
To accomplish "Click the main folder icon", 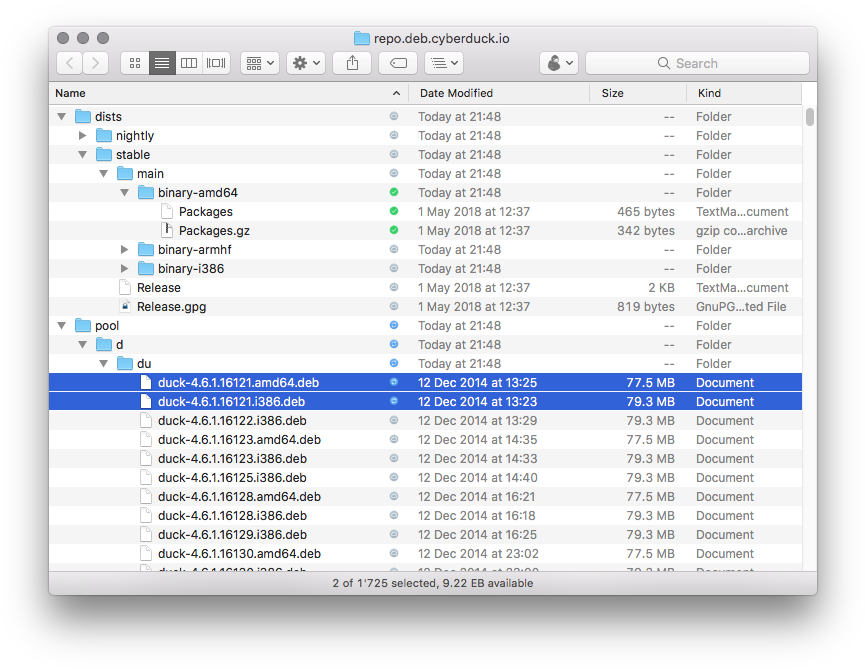I will coord(125,173).
